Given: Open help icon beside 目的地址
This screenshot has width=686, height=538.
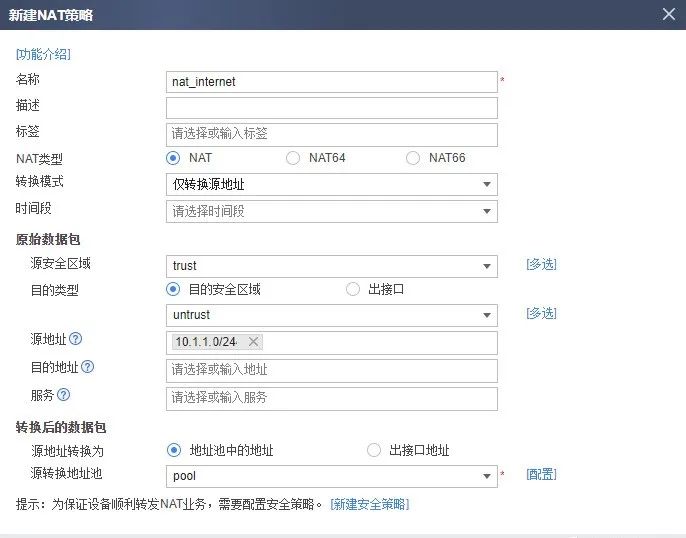Looking at the screenshot, I should pyautogui.click(x=88, y=367).
